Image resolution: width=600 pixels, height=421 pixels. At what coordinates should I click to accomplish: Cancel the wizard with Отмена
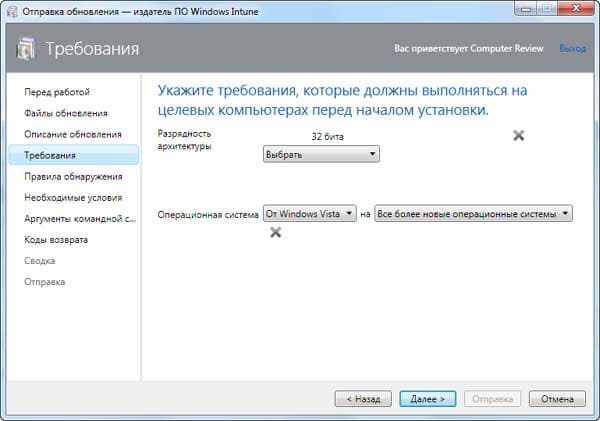coord(557,399)
